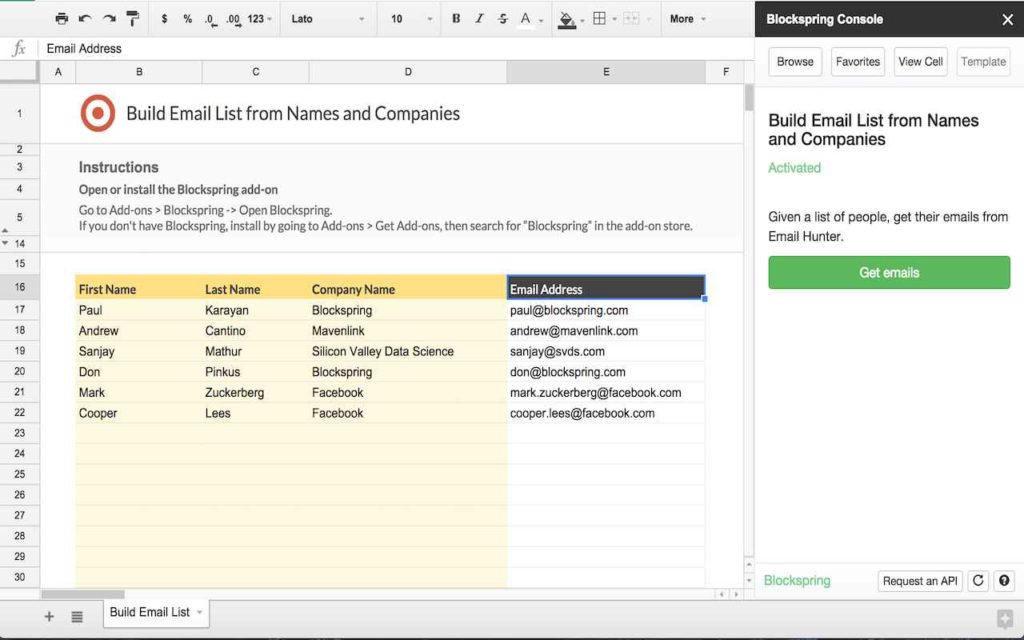Screen dimensions: 1024x640
Task: Change the text color with the A icon
Action: click(x=527, y=19)
